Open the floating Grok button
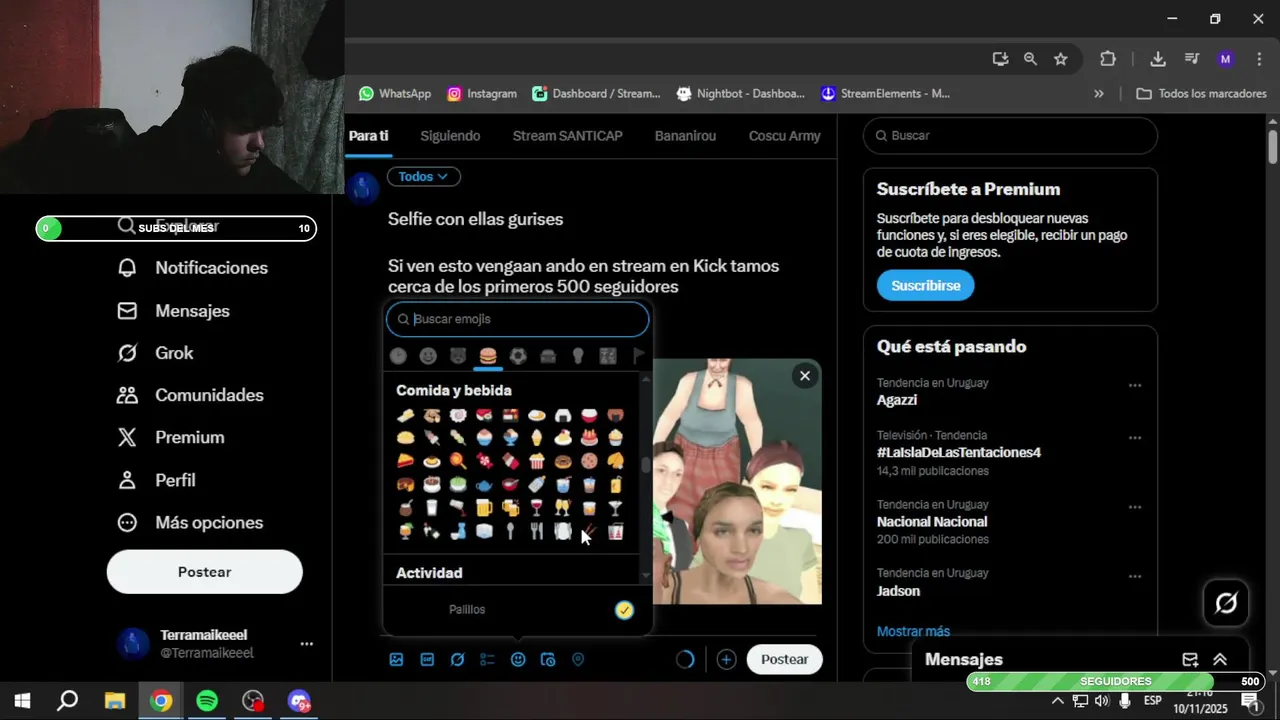The height and width of the screenshot is (720, 1280). click(x=1226, y=603)
